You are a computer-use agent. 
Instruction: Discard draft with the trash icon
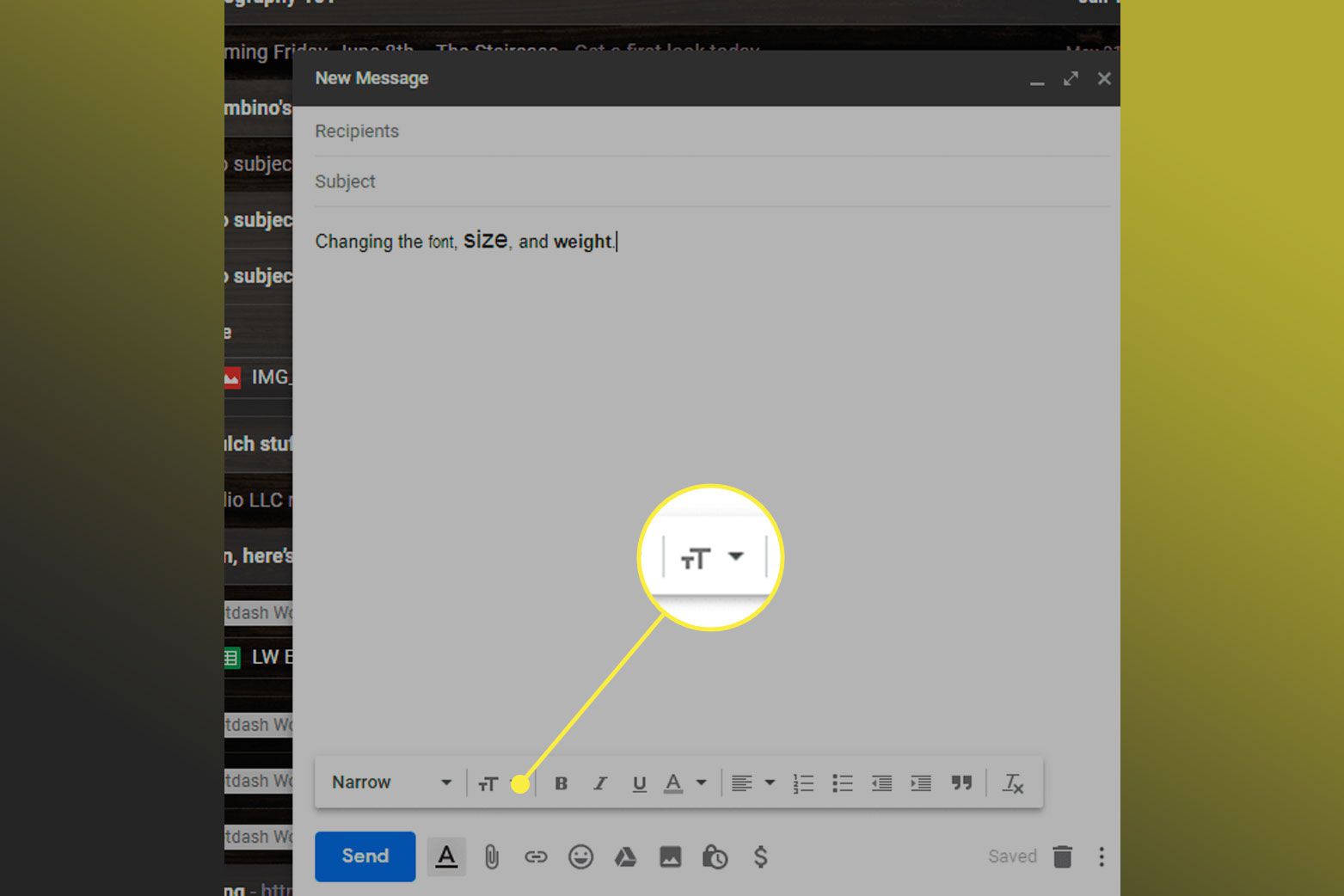pos(1063,856)
